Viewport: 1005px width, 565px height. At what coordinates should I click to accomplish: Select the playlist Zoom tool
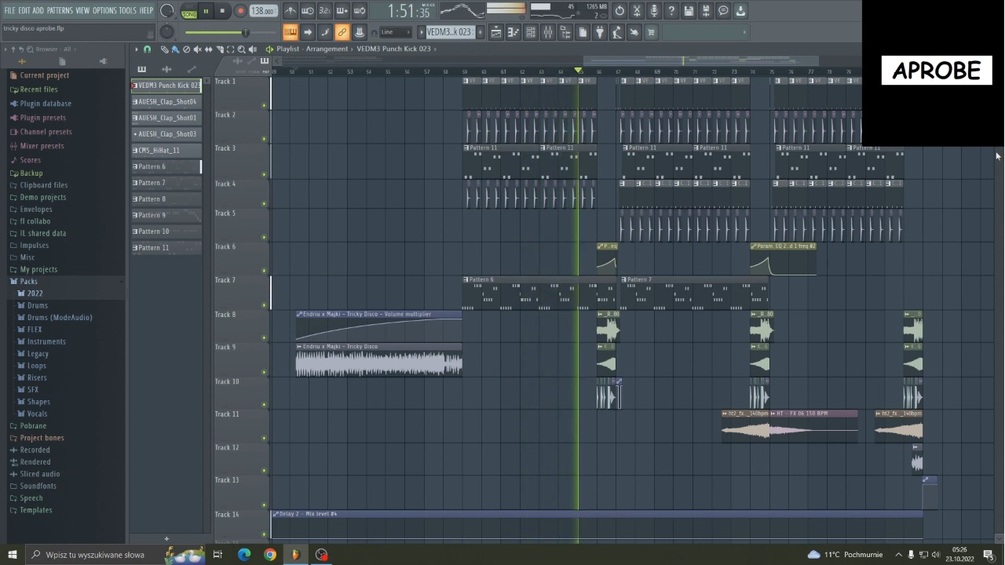tap(241, 49)
